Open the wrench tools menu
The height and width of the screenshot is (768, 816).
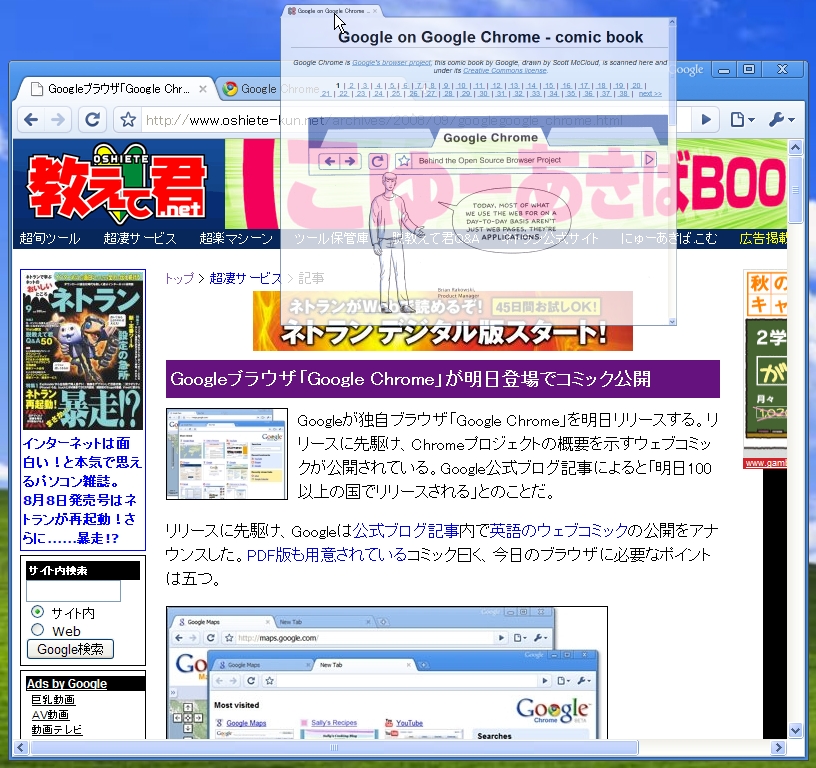coord(782,120)
